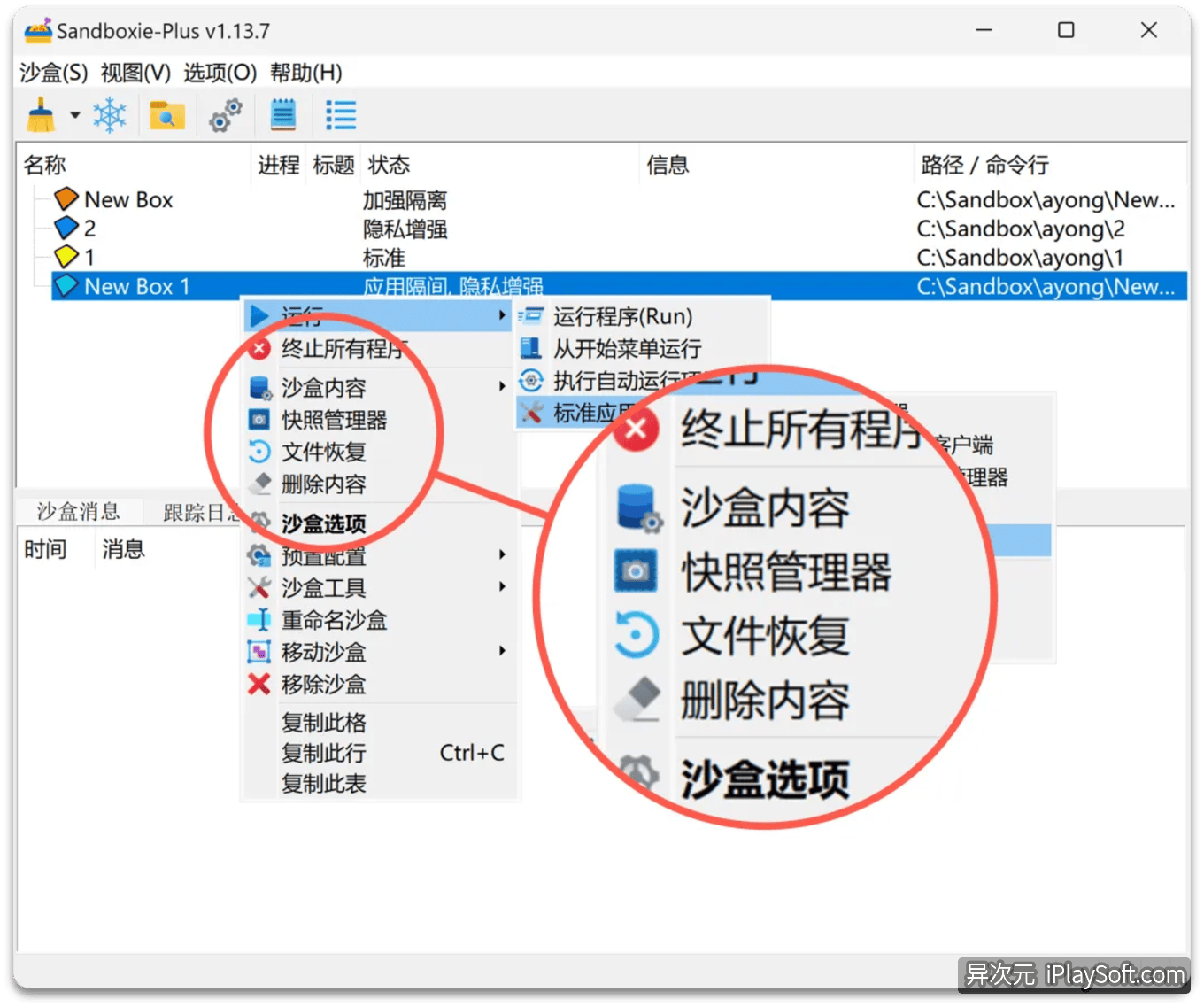Screen dimensions: 1204x1007
Task: Sort by the 信息 column header
Action: coord(668,165)
